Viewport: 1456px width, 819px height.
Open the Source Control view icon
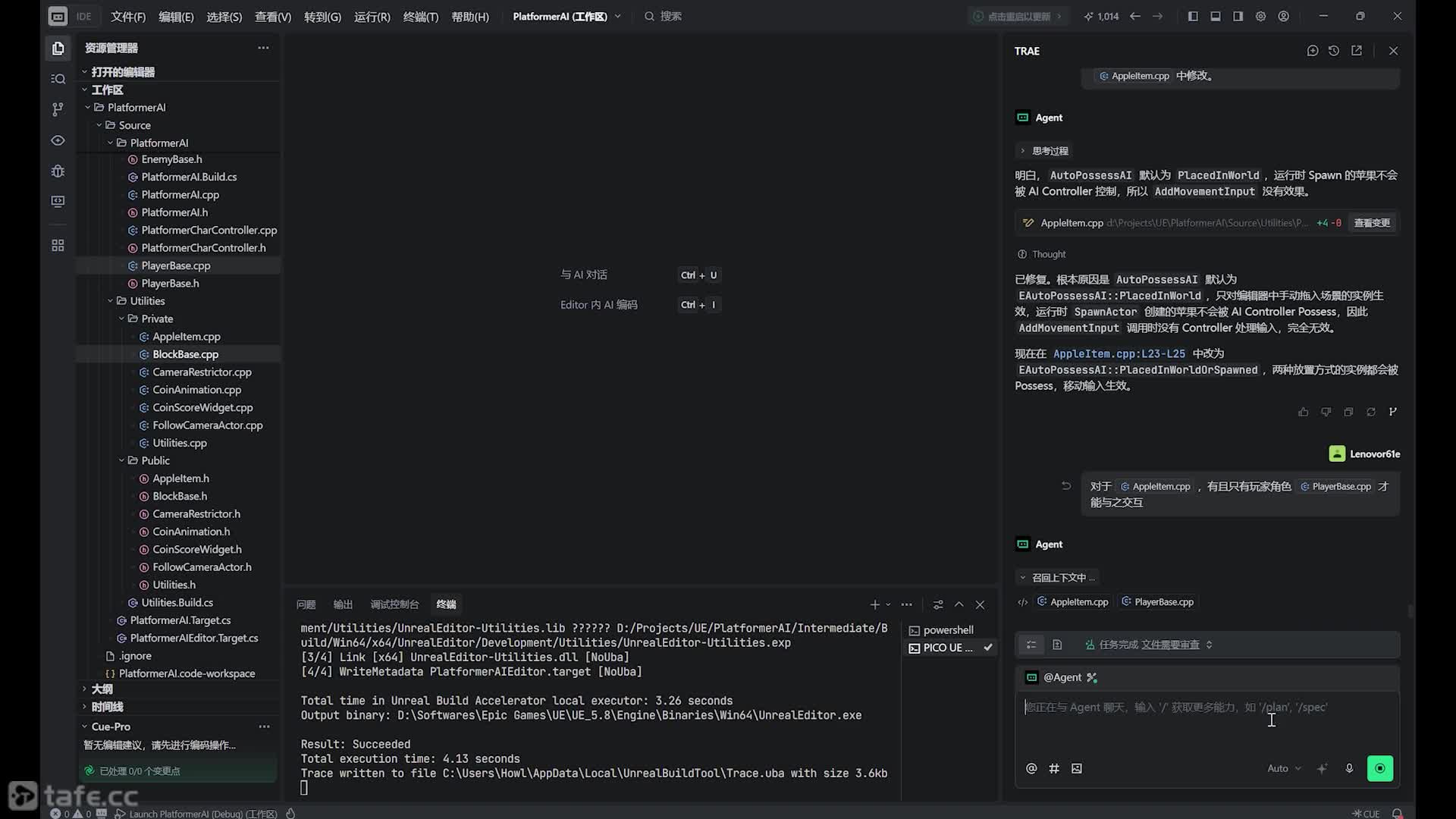tap(58, 109)
